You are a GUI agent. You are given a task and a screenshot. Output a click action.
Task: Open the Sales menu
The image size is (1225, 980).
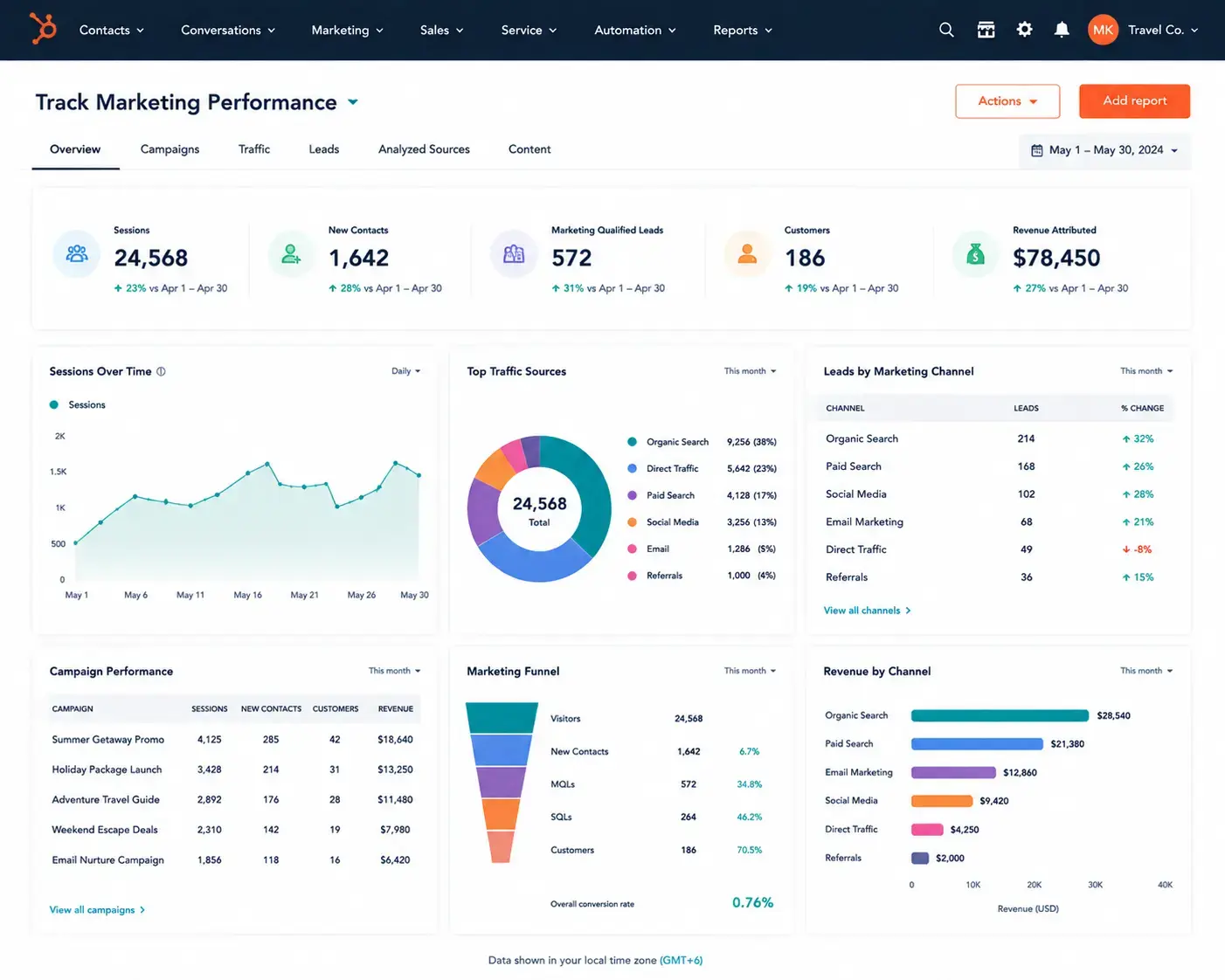coord(441,30)
